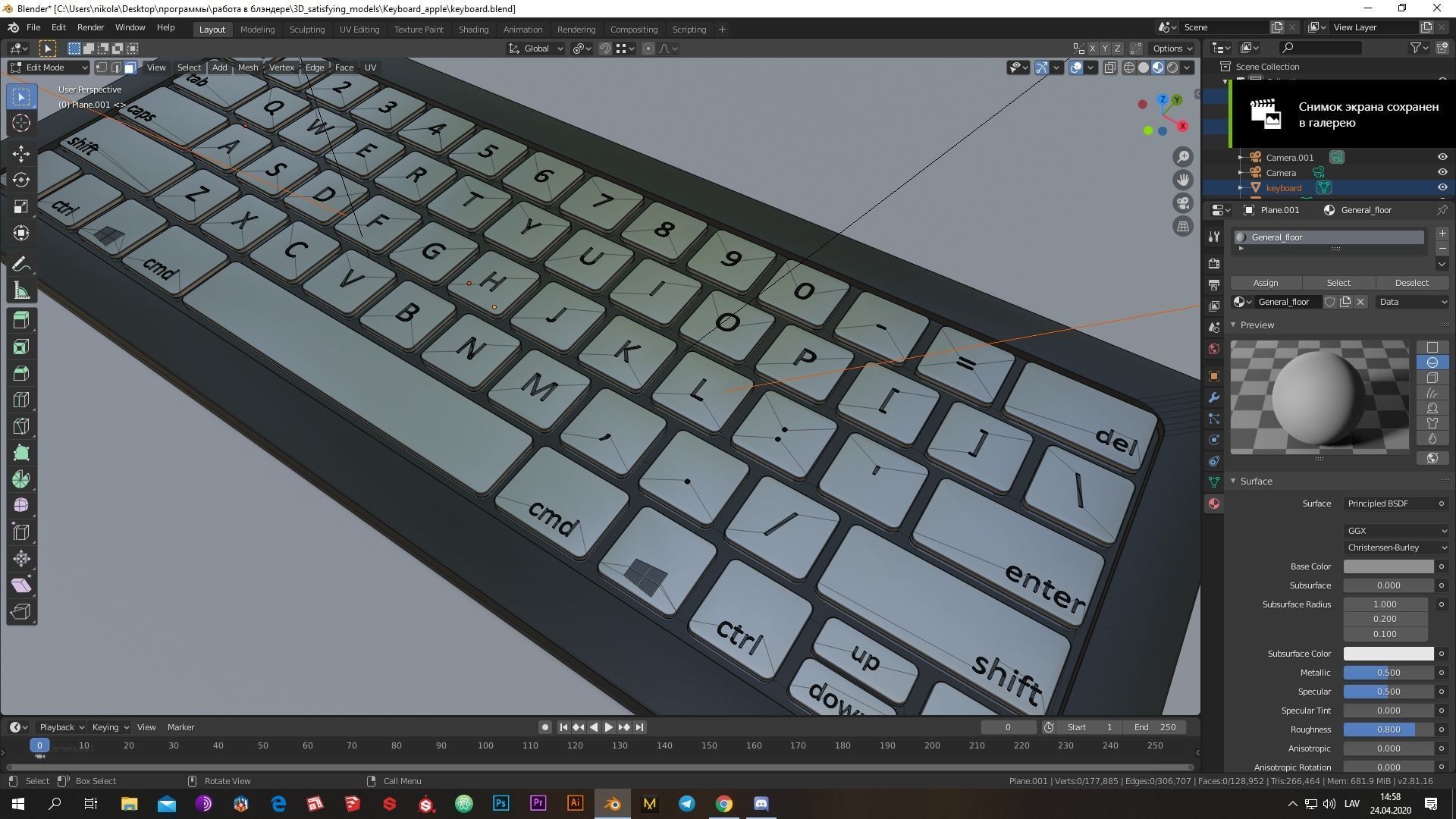1456x819 pixels.
Task: Toggle viewport overlays
Action: pyautogui.click(x=1076, y=67)
